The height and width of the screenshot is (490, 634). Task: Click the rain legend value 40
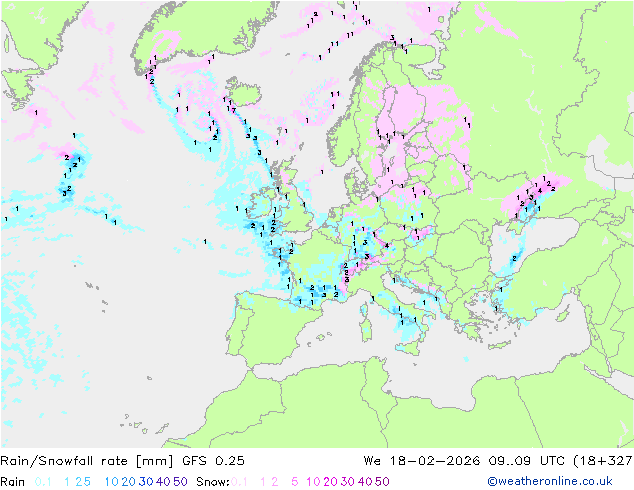point(163,482)
